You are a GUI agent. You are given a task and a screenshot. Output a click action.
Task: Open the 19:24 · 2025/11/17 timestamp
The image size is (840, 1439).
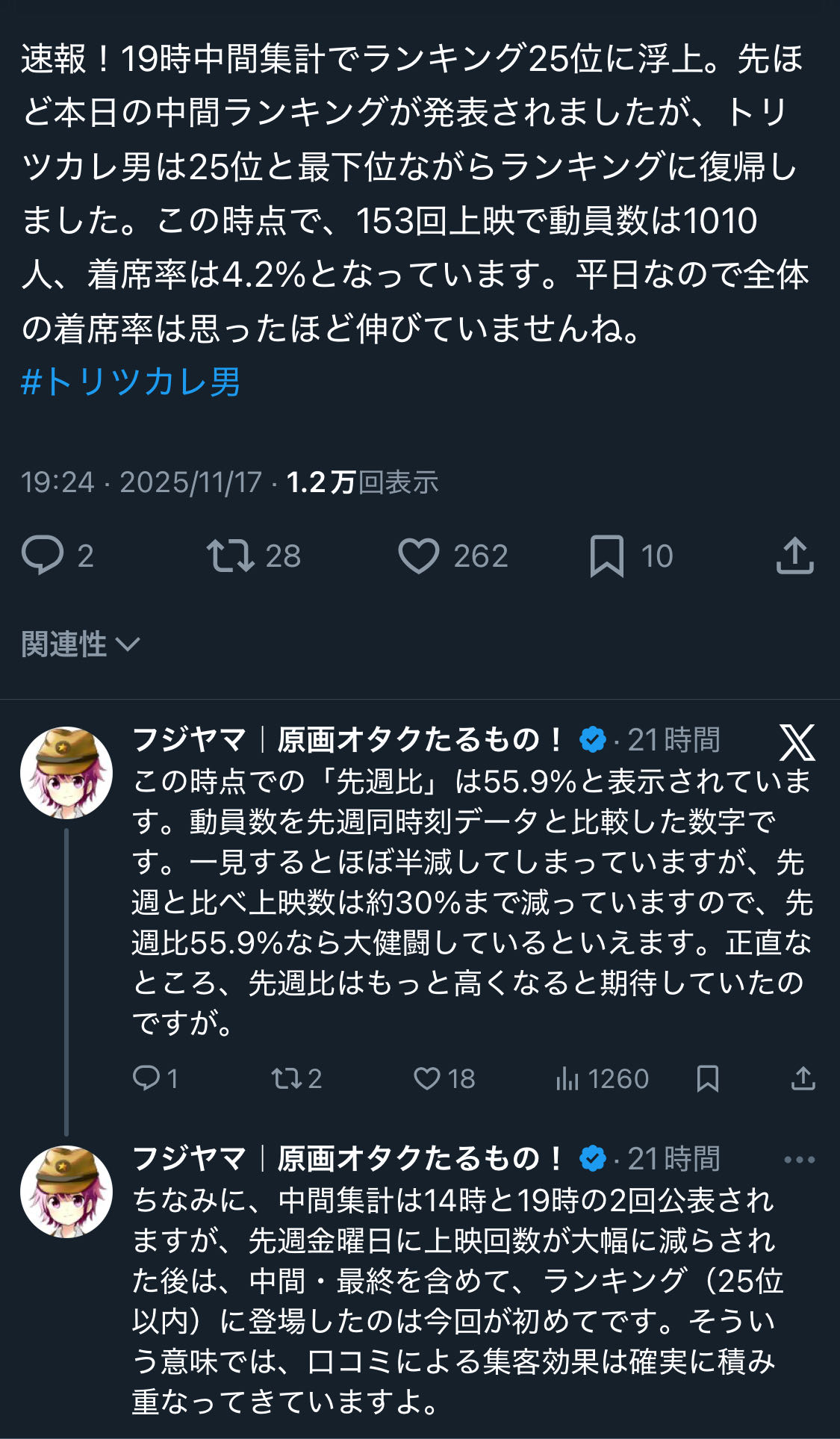(x=141, y=482)
